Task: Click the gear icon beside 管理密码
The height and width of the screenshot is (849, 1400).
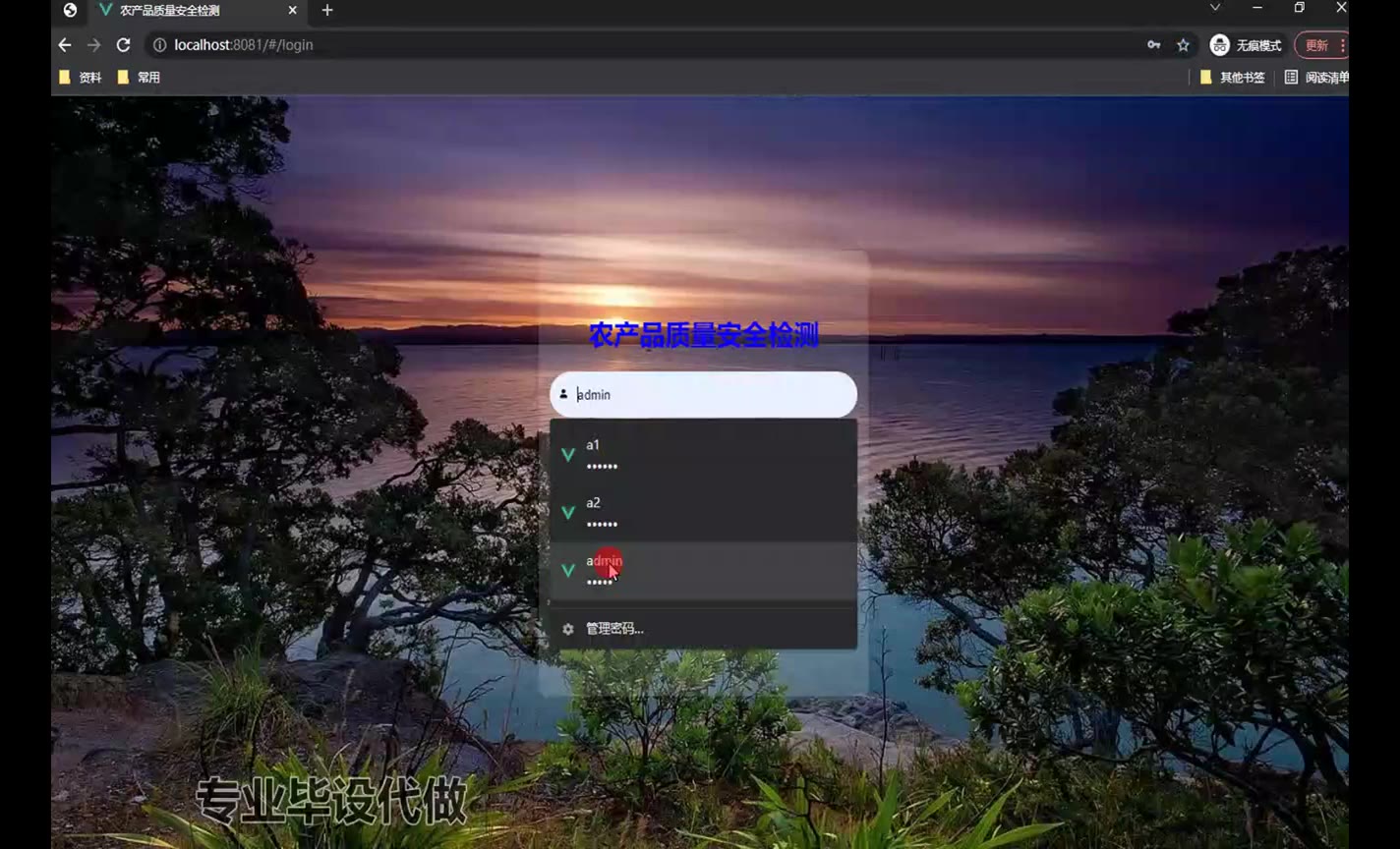Action: point(567,629)
